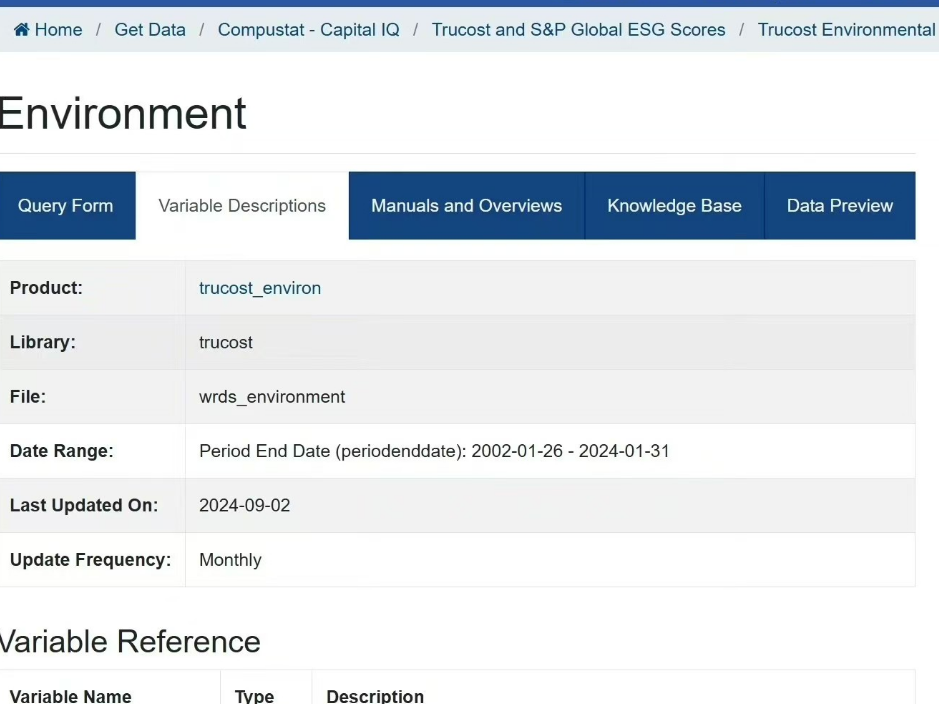
Task: Select the Variable Descriptions tab
Action: pyautogui.click(x=241, y=205)
